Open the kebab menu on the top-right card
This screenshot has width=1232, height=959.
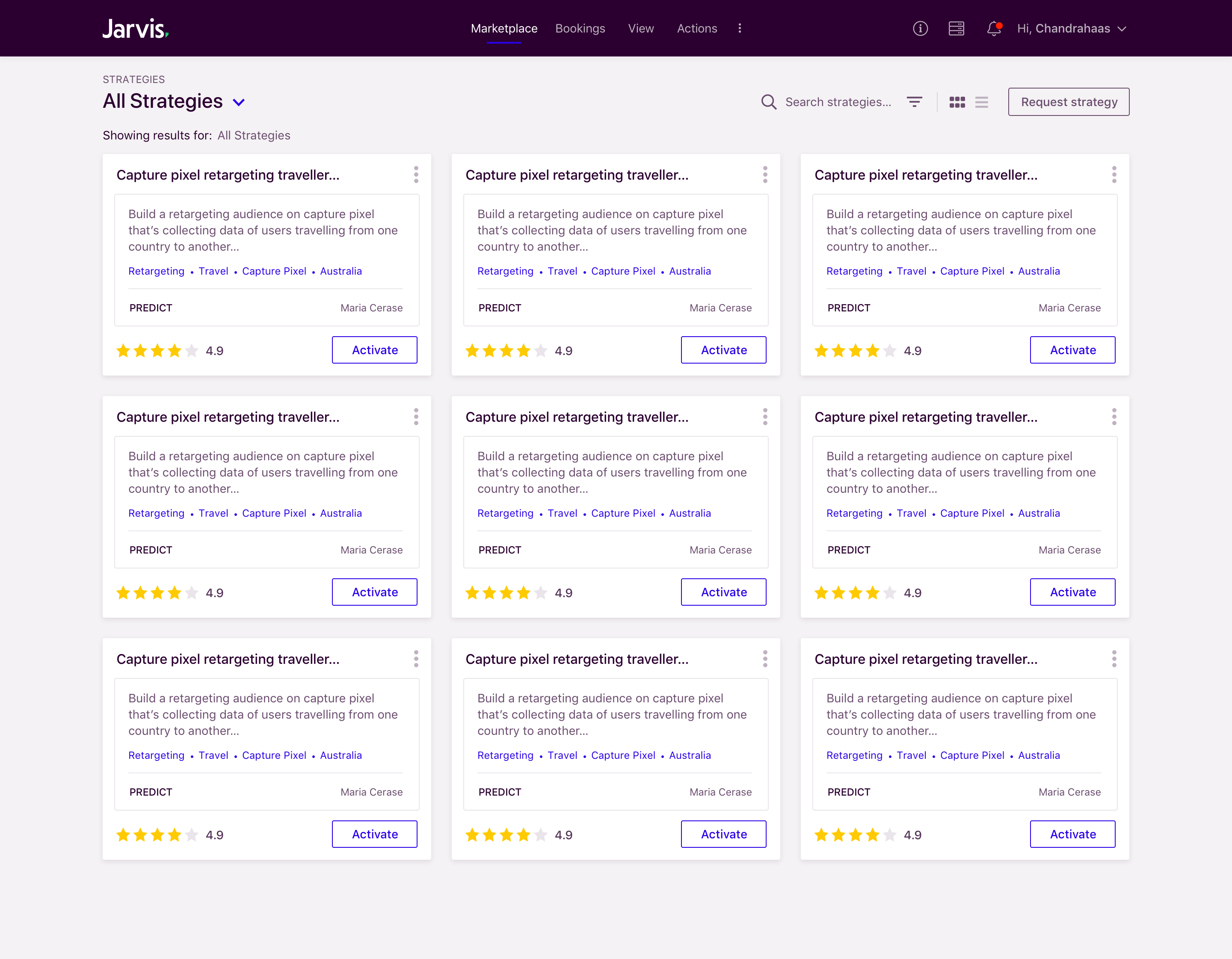[1114, 175]
